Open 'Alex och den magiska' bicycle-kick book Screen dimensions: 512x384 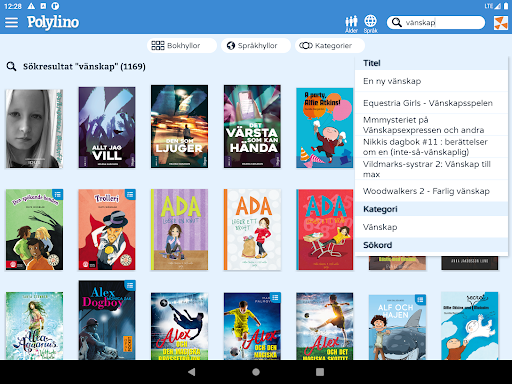click(179, 326)
